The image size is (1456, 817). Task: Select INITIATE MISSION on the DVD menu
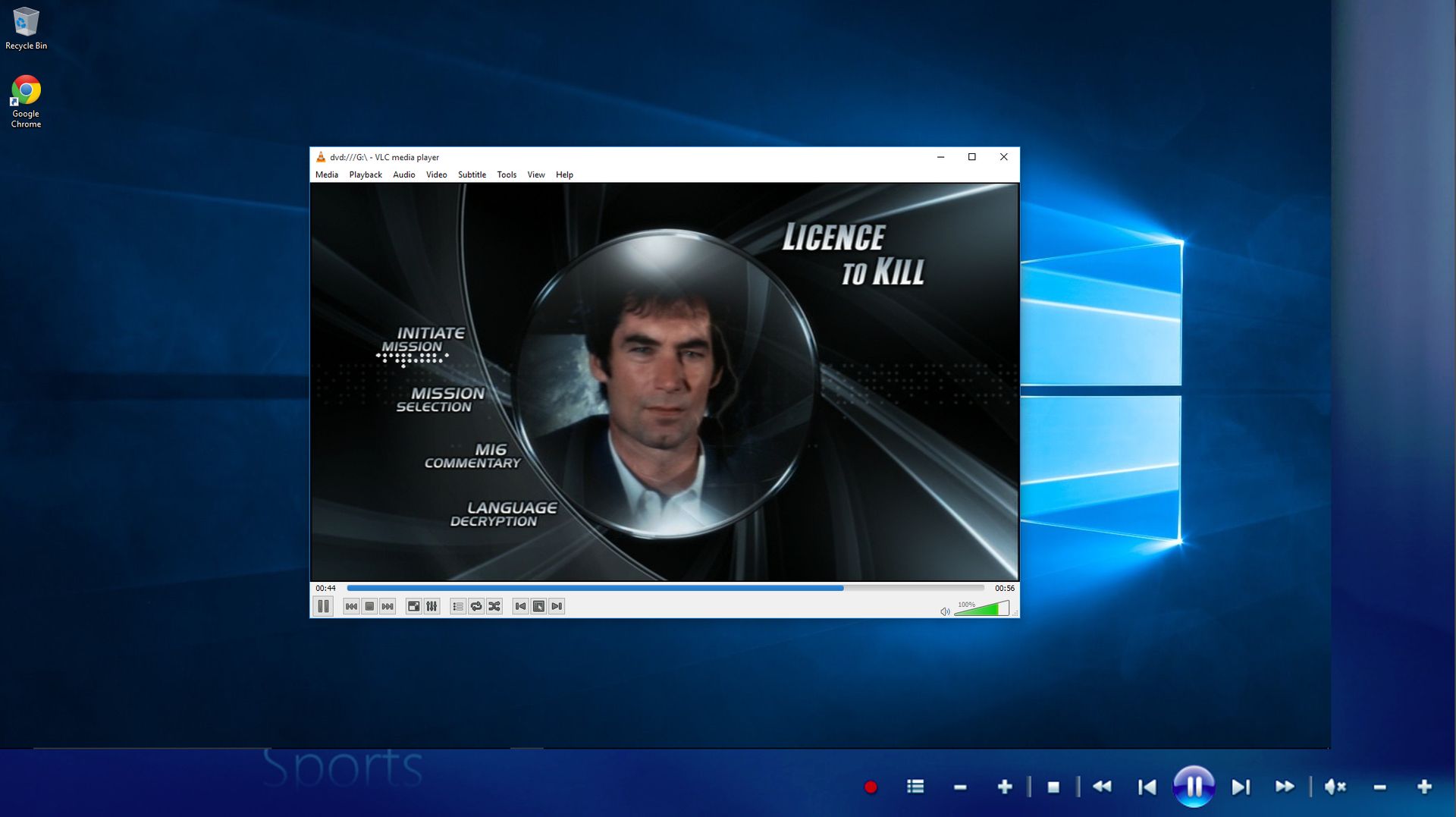pos(429,338)
